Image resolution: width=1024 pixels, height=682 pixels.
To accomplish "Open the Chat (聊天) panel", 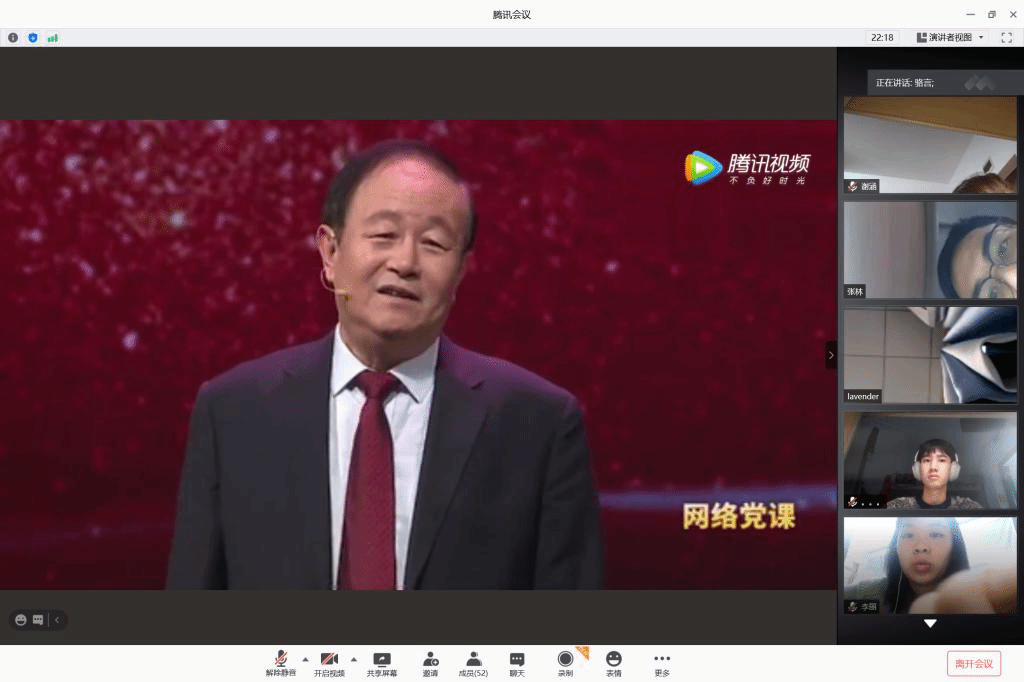I will tap(517, 663).
